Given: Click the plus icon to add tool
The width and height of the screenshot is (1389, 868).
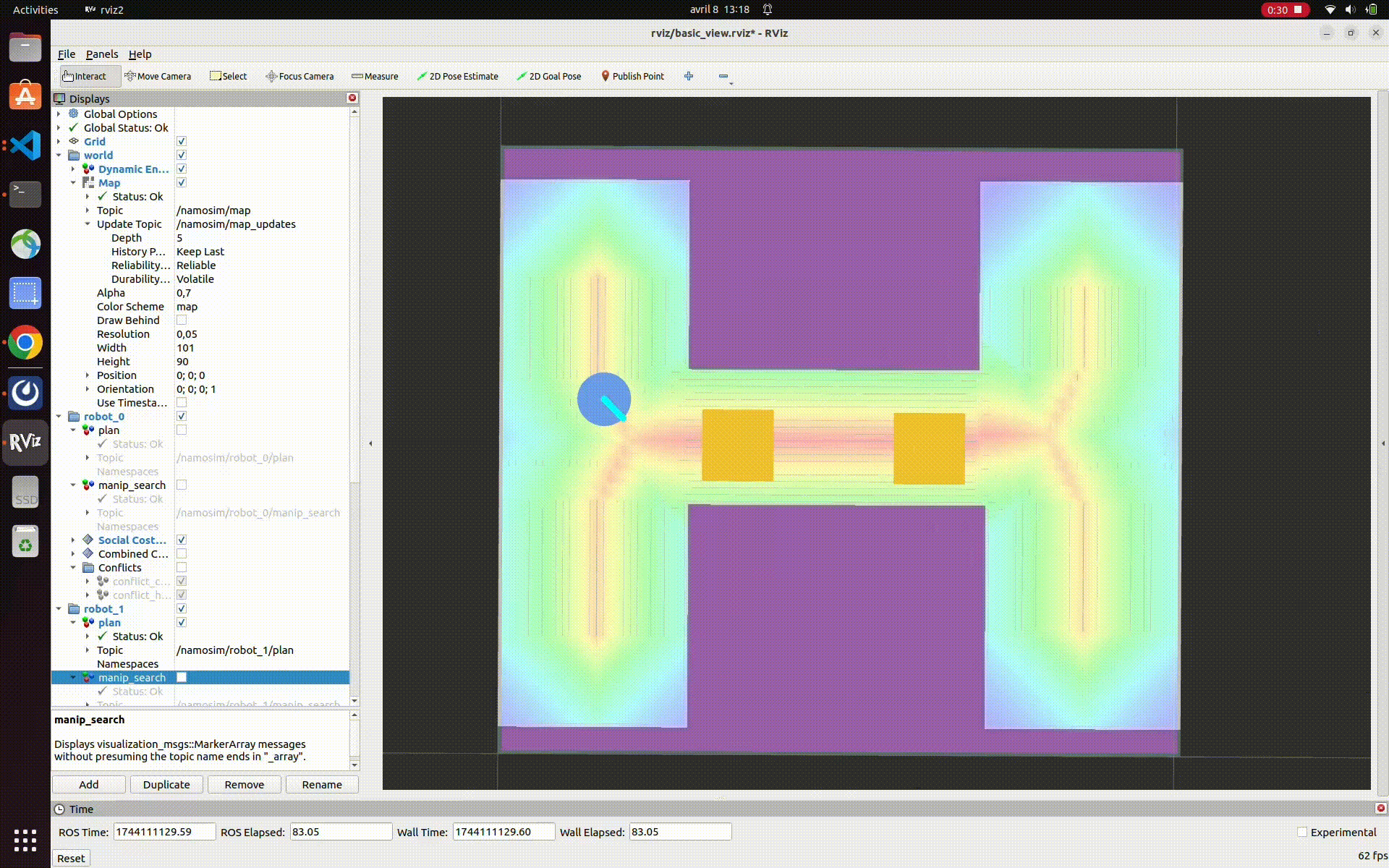Looking at the screenshot, I should click(689, 76).
